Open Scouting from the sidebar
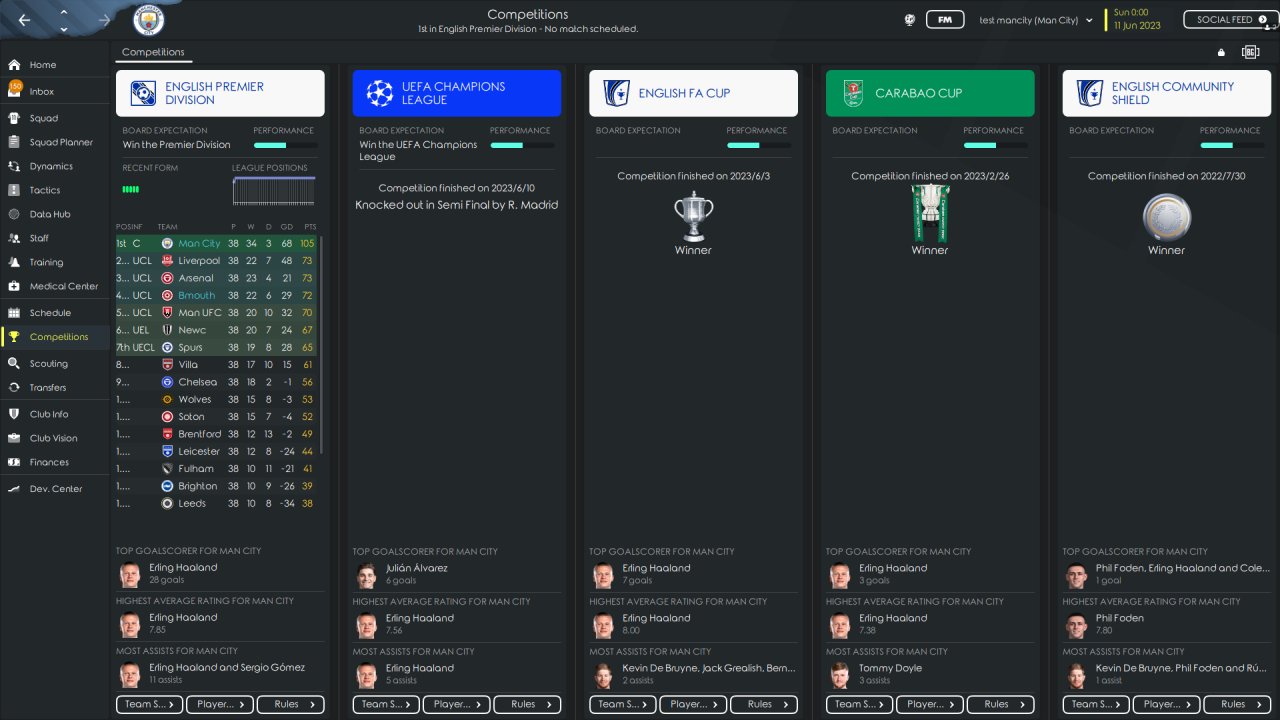1280x720 pixels. point(48,363)
